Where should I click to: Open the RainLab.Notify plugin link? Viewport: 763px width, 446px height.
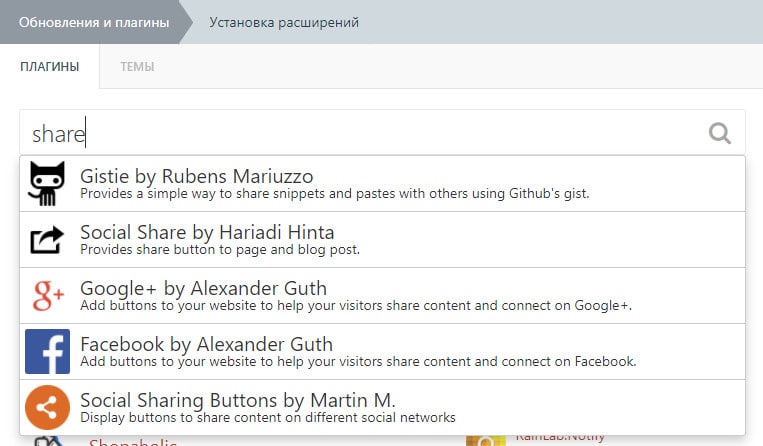pos(560,439)
